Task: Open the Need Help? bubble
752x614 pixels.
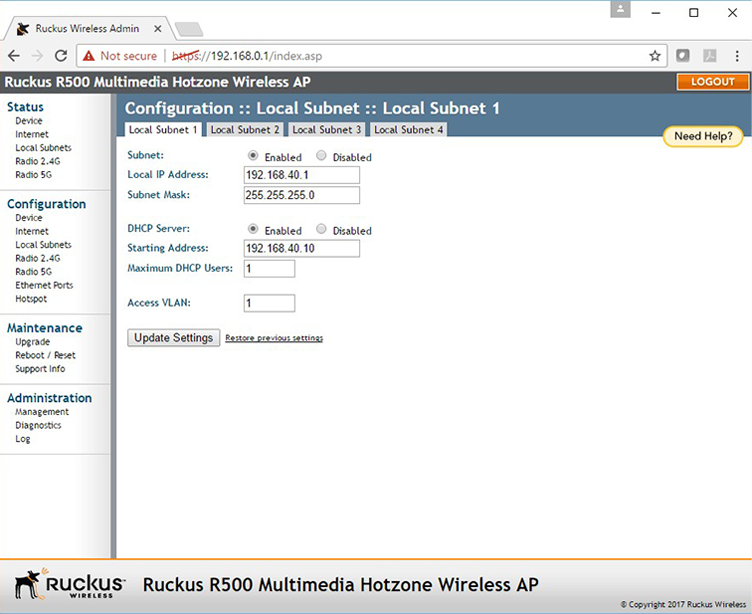Action: [703, 136]
